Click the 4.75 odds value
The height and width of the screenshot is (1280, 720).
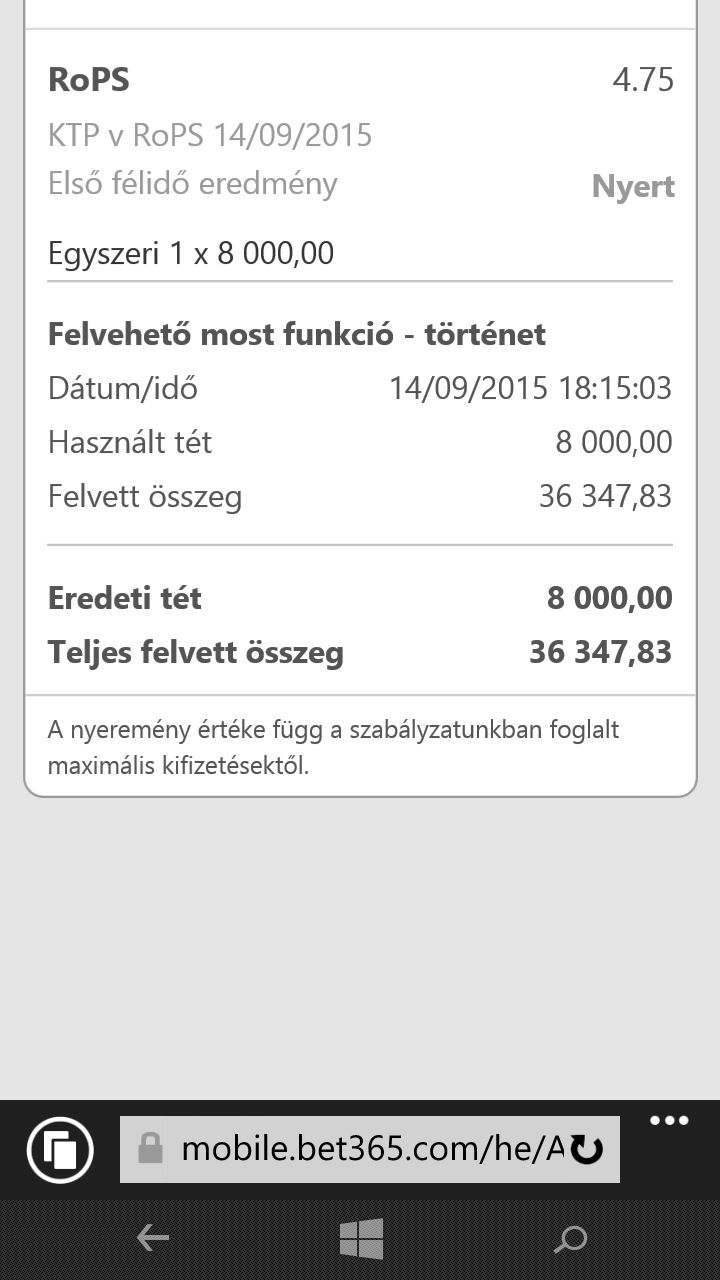643,80
